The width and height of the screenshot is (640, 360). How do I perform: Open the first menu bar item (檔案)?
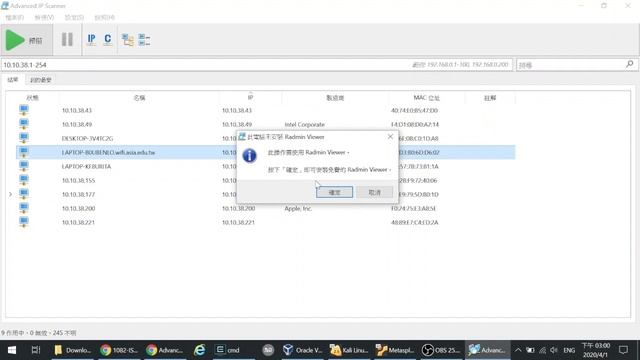click(x=15, y=18)
